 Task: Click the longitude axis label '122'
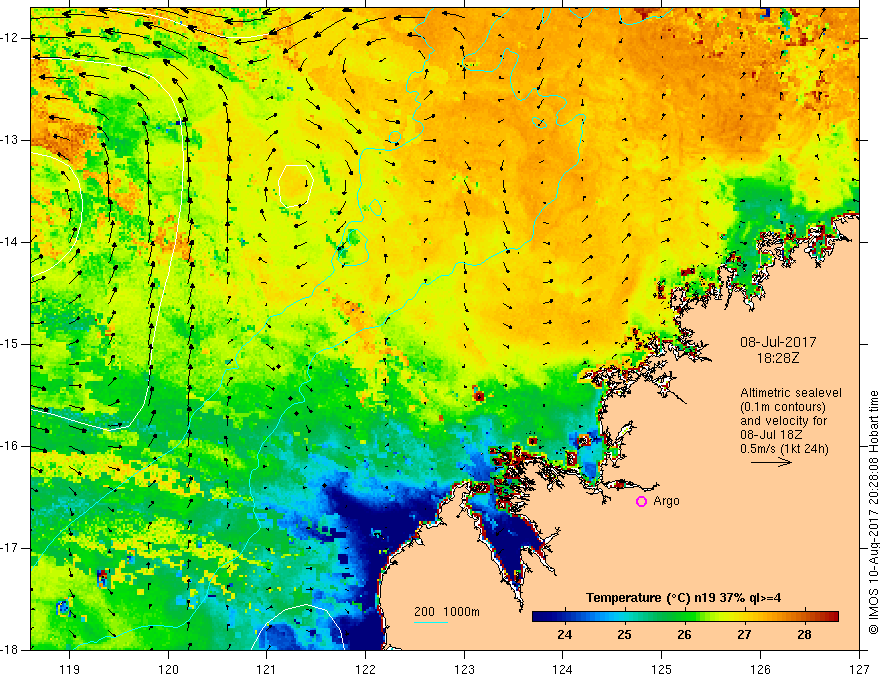[x=365, y=669]
